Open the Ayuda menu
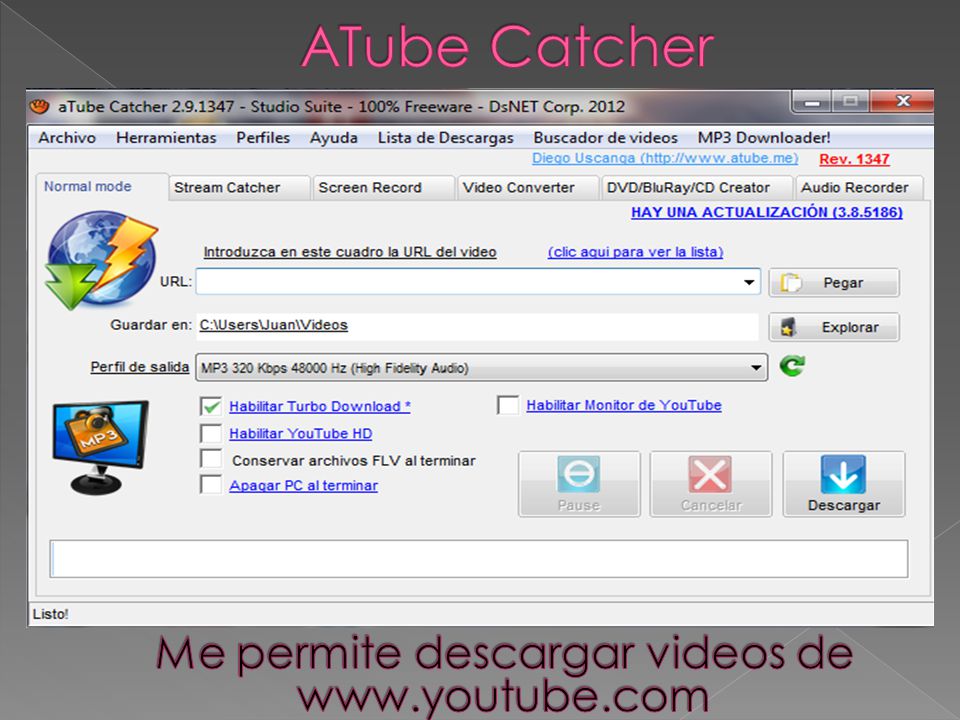The height and width of the screenshot is (720, 960). click(334, 138)
